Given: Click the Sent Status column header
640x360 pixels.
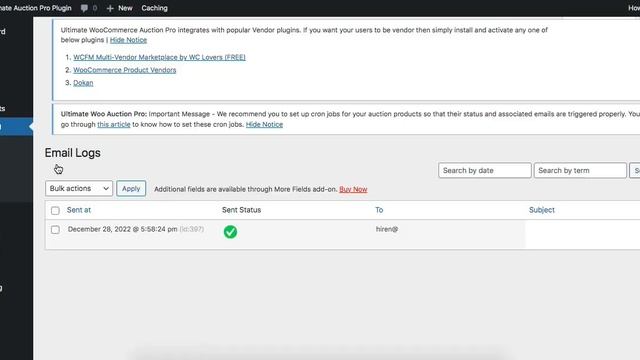Looking at the screenshot, I should (x=241, y=210).
